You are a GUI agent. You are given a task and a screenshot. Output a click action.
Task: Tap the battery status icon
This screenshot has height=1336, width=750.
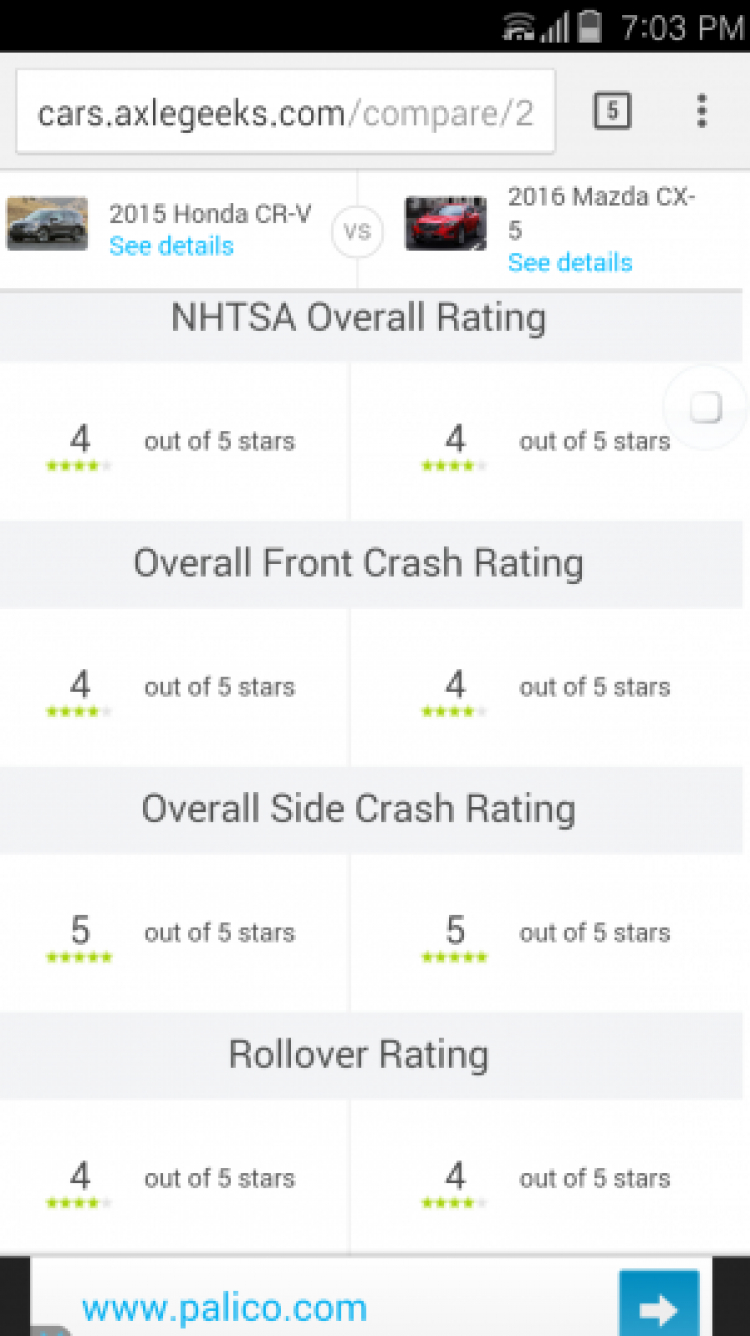(590, 26)
